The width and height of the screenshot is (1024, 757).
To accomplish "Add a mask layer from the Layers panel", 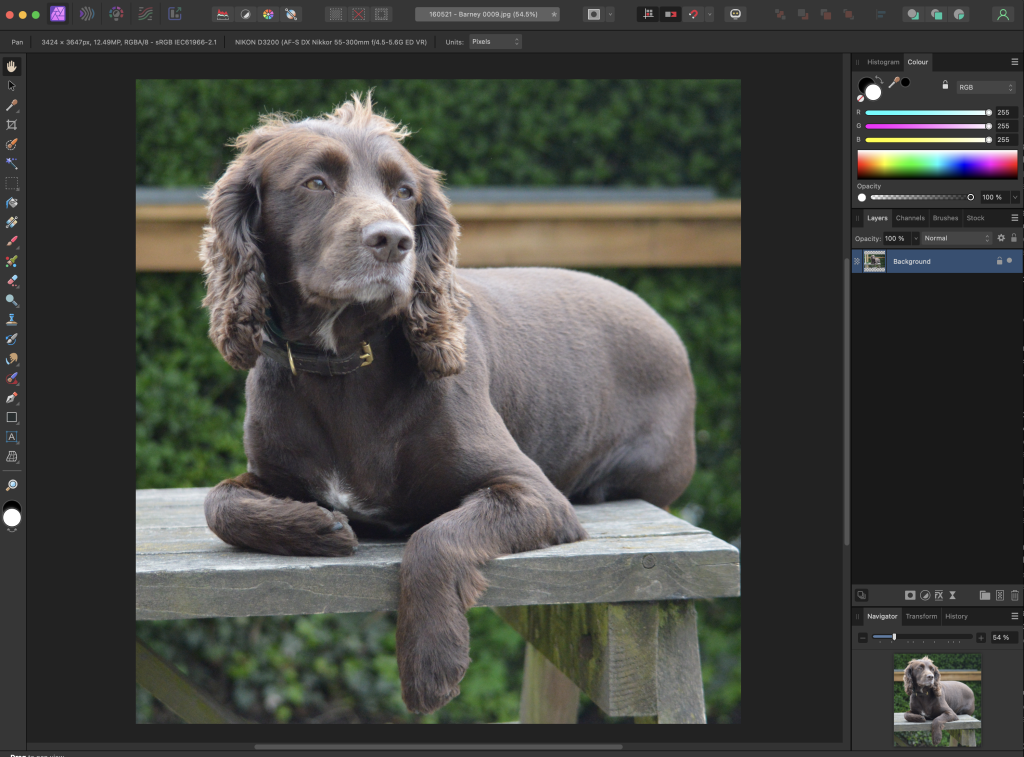I will point(910,595).
